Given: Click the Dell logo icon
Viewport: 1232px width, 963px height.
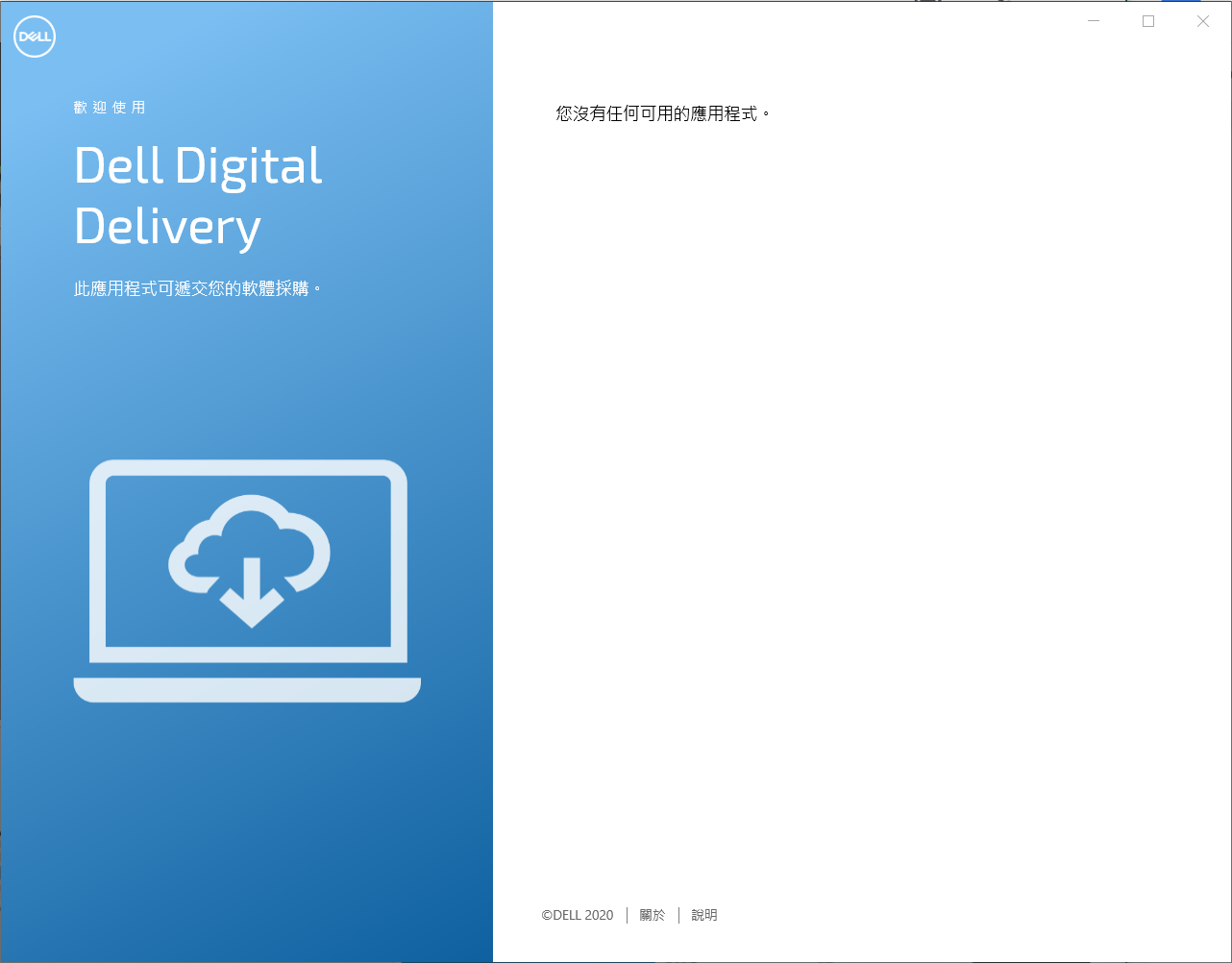Looking at the screenshot, I should [35, 37].
